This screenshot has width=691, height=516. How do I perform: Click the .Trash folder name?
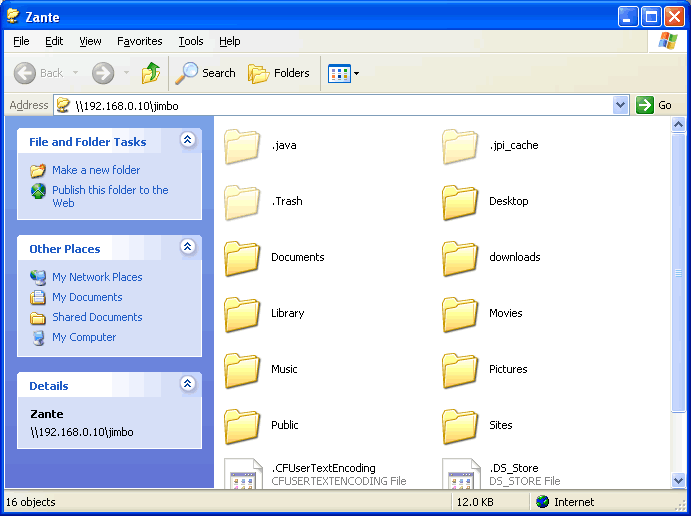point(287,201)
